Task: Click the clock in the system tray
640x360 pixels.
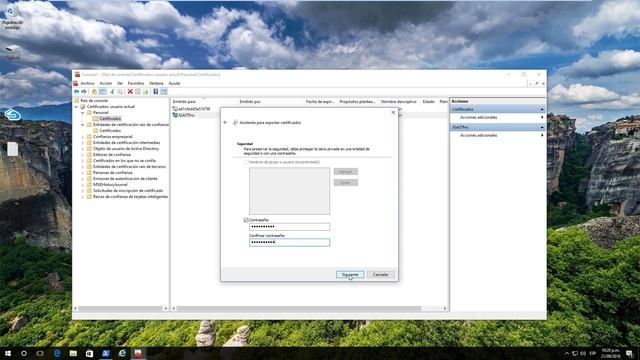Action: click(x=611, y=353)
